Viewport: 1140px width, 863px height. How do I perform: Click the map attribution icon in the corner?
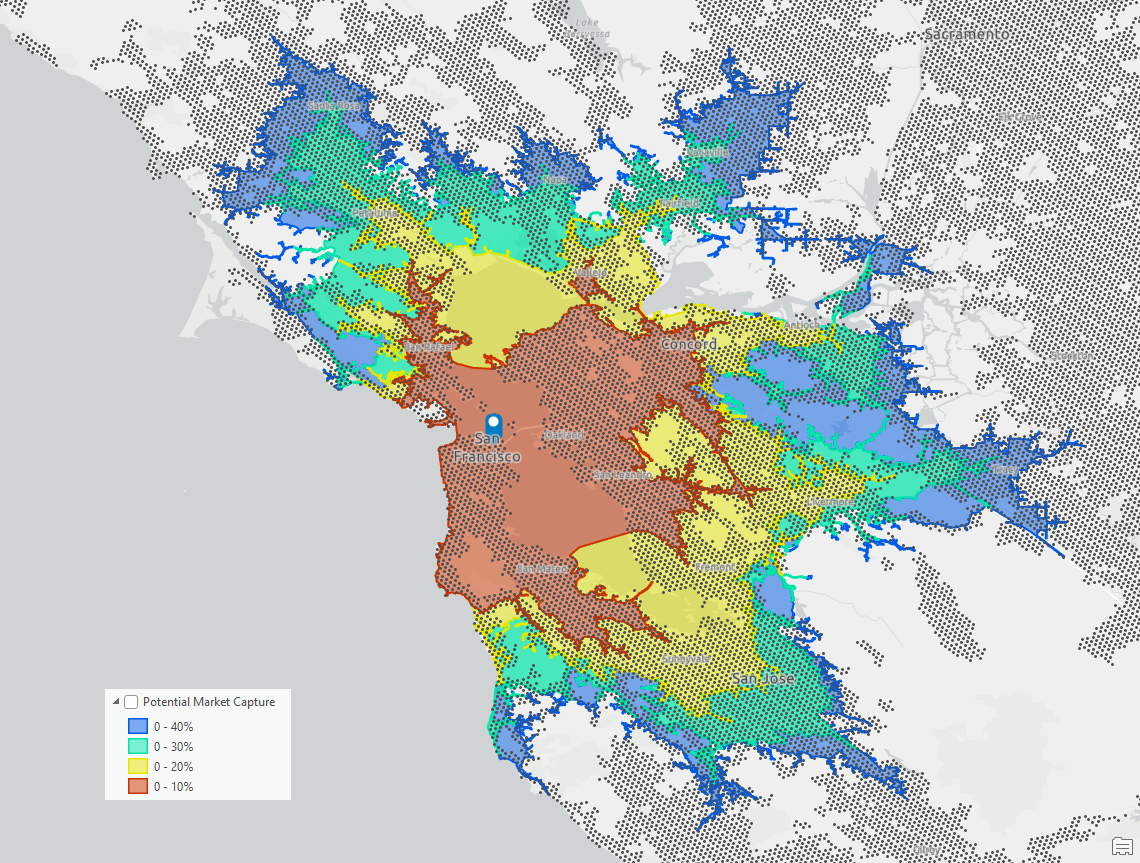(x=1122, y=846)
